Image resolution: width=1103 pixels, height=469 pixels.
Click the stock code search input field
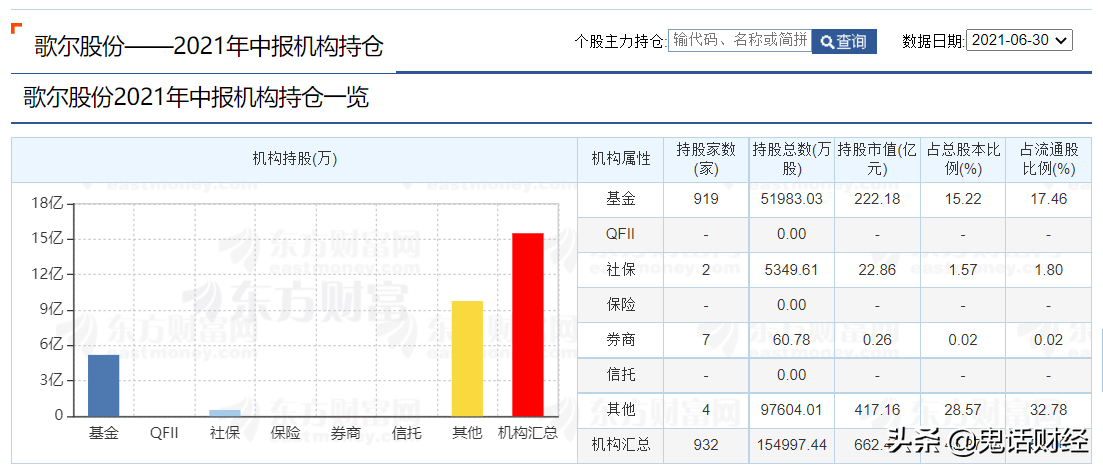pyautogui.click(x=739, y=41)
